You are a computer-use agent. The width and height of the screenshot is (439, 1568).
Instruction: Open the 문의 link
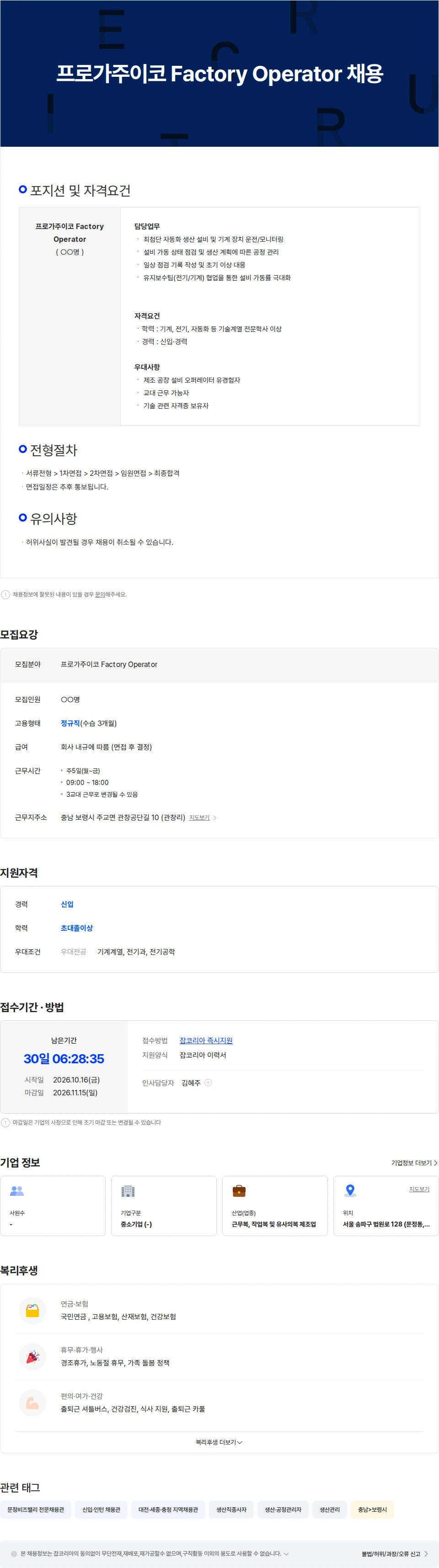coord(100,595)
